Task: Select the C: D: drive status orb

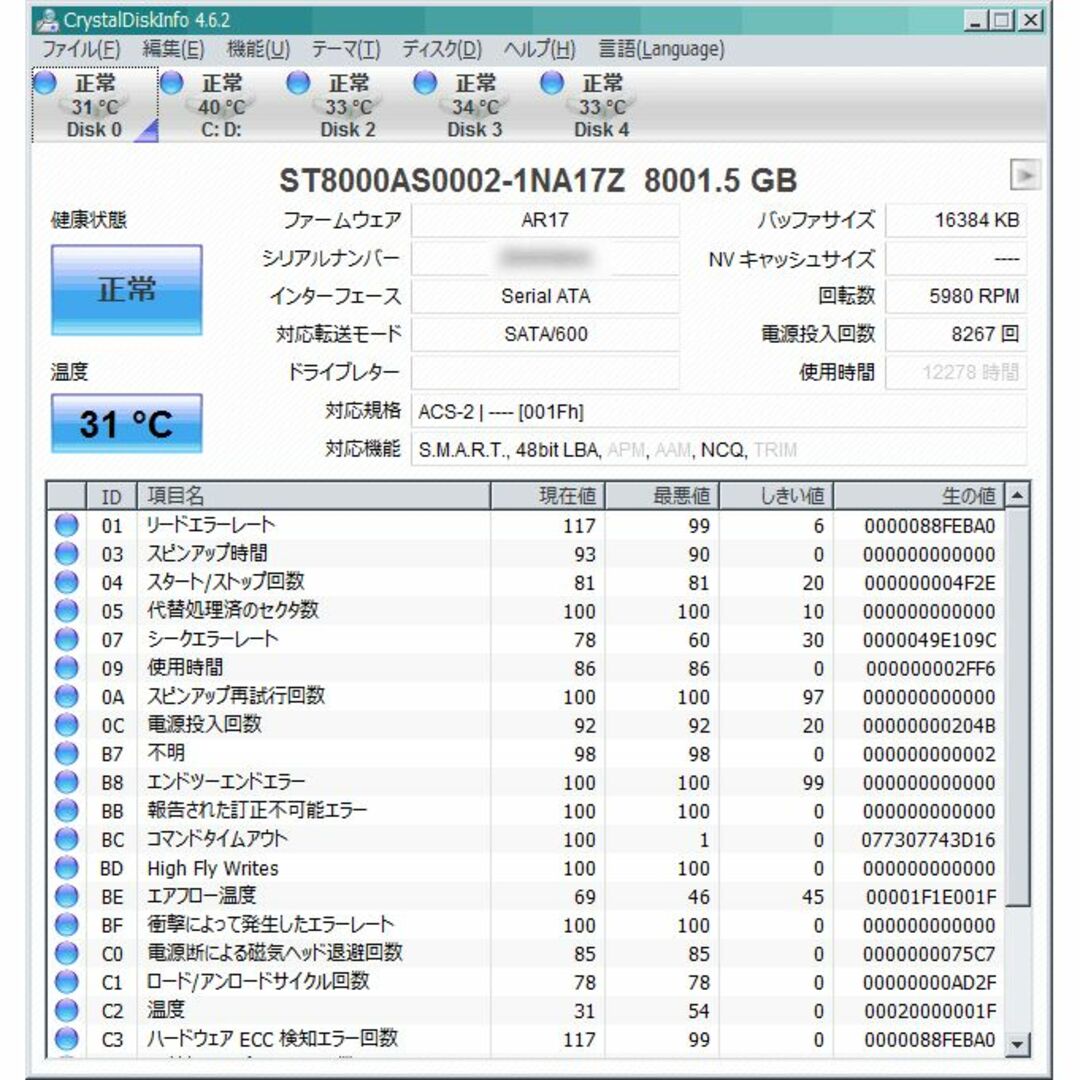Action: tap(172, 83)
